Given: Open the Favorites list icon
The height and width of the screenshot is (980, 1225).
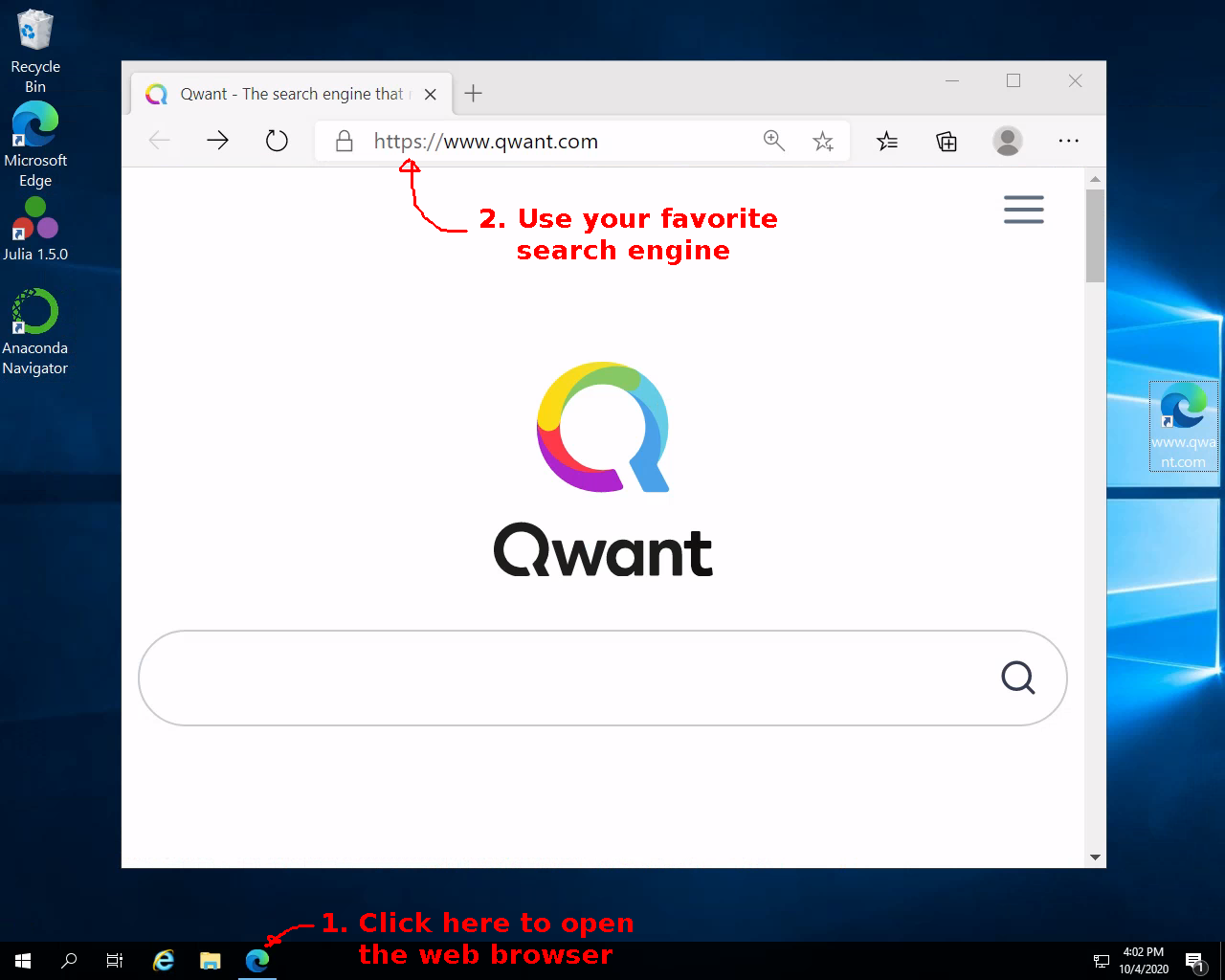Looking at the screenshot, I should pyautogui.click(x=887, y=142).
